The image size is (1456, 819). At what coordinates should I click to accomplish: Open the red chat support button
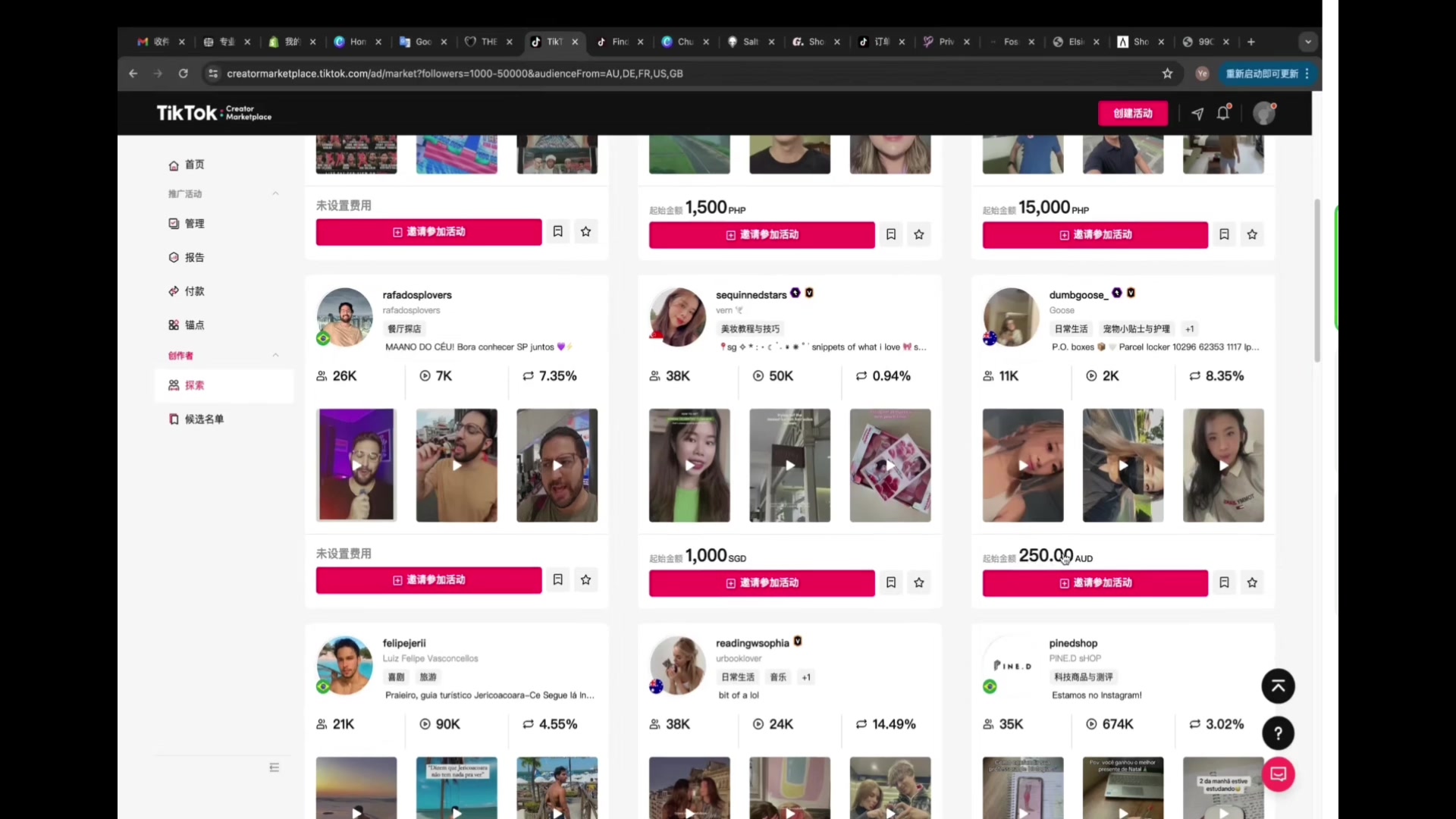click(x=1278, y=774)
